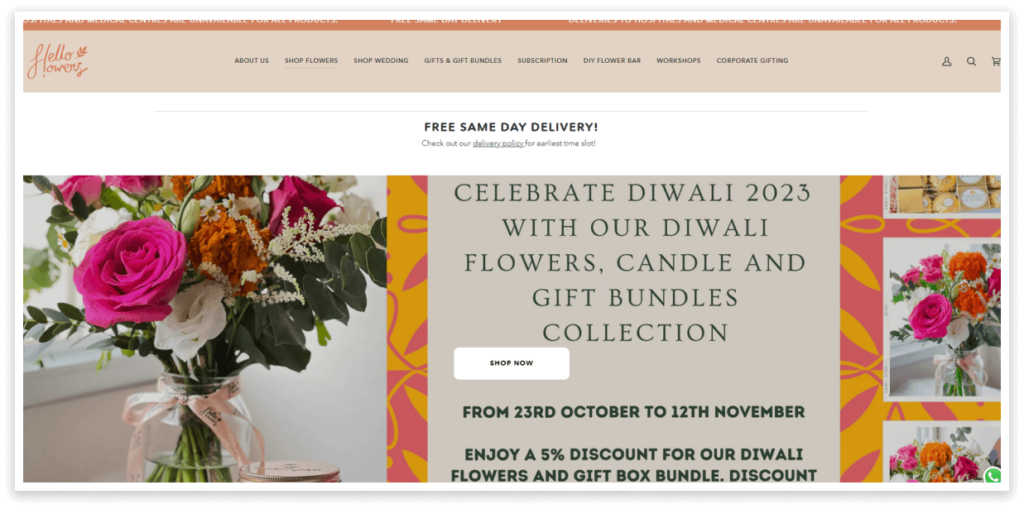Open the shopping cart icon
This screenshot has height=509, width=1024.
[996, 61]
